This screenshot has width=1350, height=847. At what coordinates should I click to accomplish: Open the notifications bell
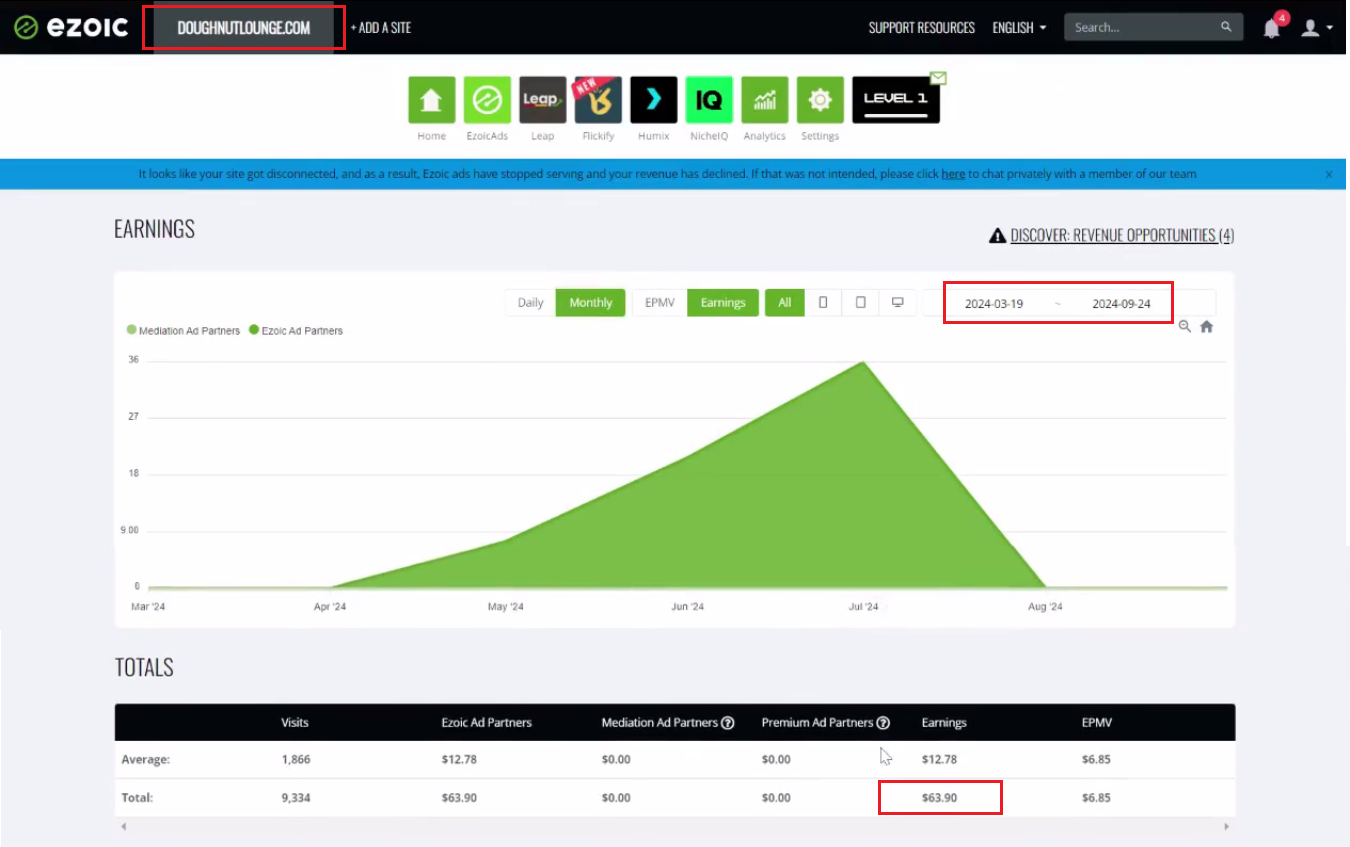click(x=1272, y=28)
